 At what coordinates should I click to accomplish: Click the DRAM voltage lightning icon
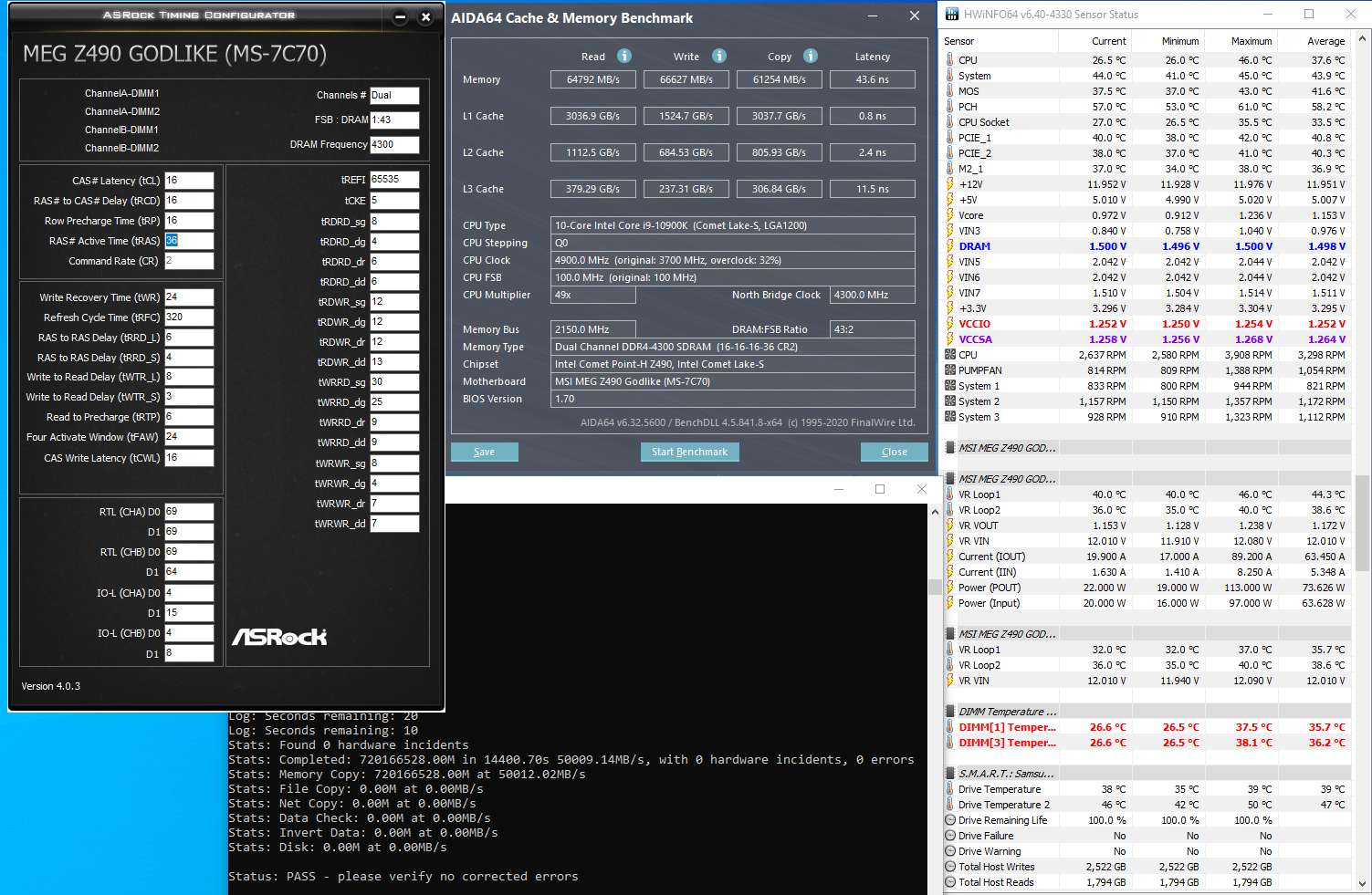pyautogui.click(x=950, y=246)
